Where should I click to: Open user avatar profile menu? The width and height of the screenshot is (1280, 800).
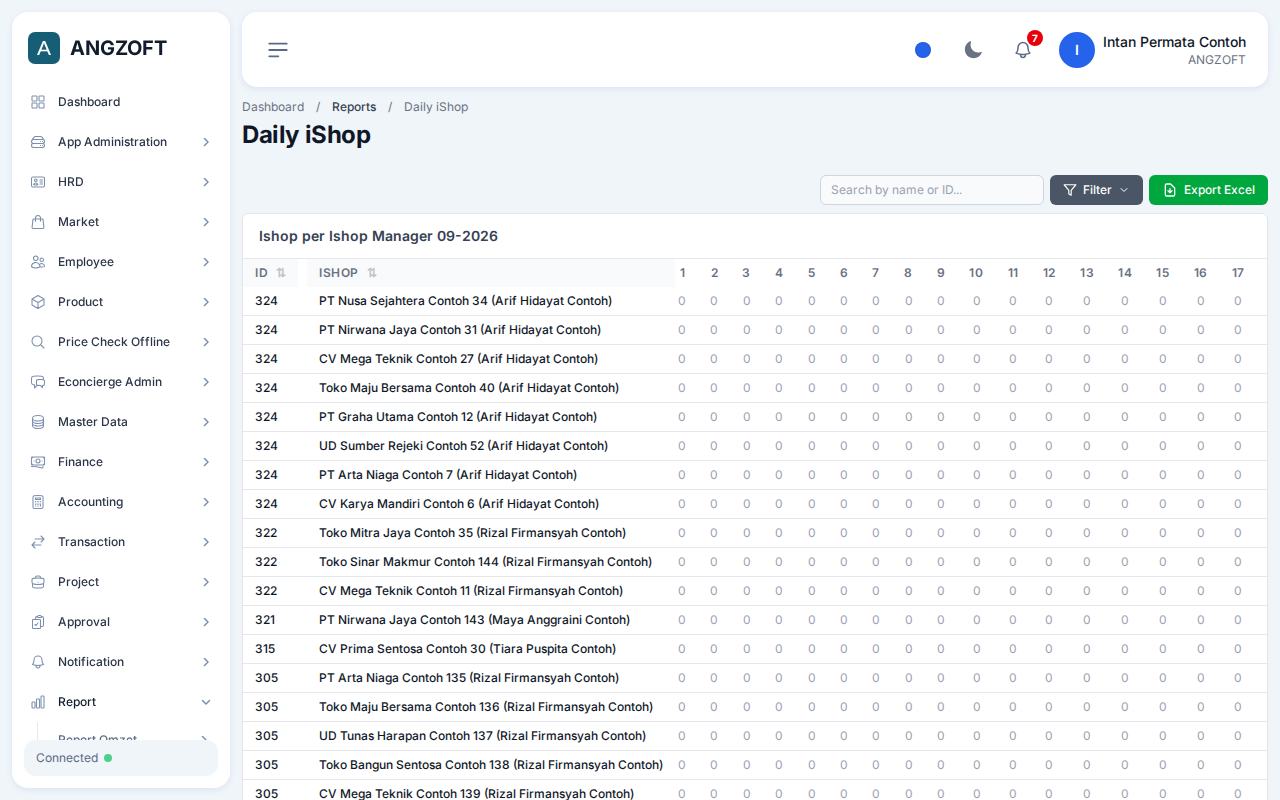(x=1077, y=50)
